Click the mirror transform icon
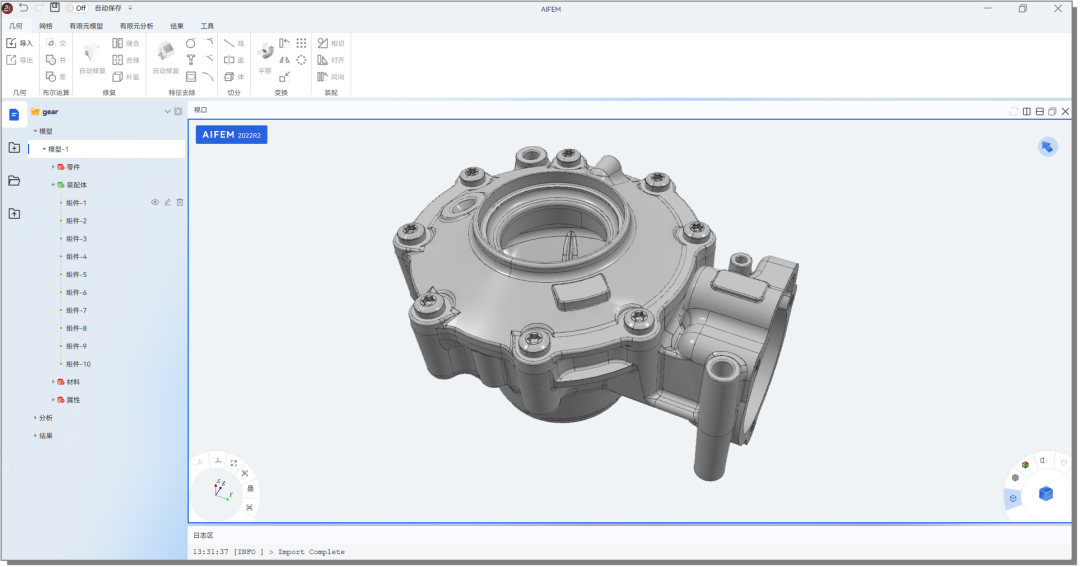1080x567 pixels. click(x=284, y=60)
